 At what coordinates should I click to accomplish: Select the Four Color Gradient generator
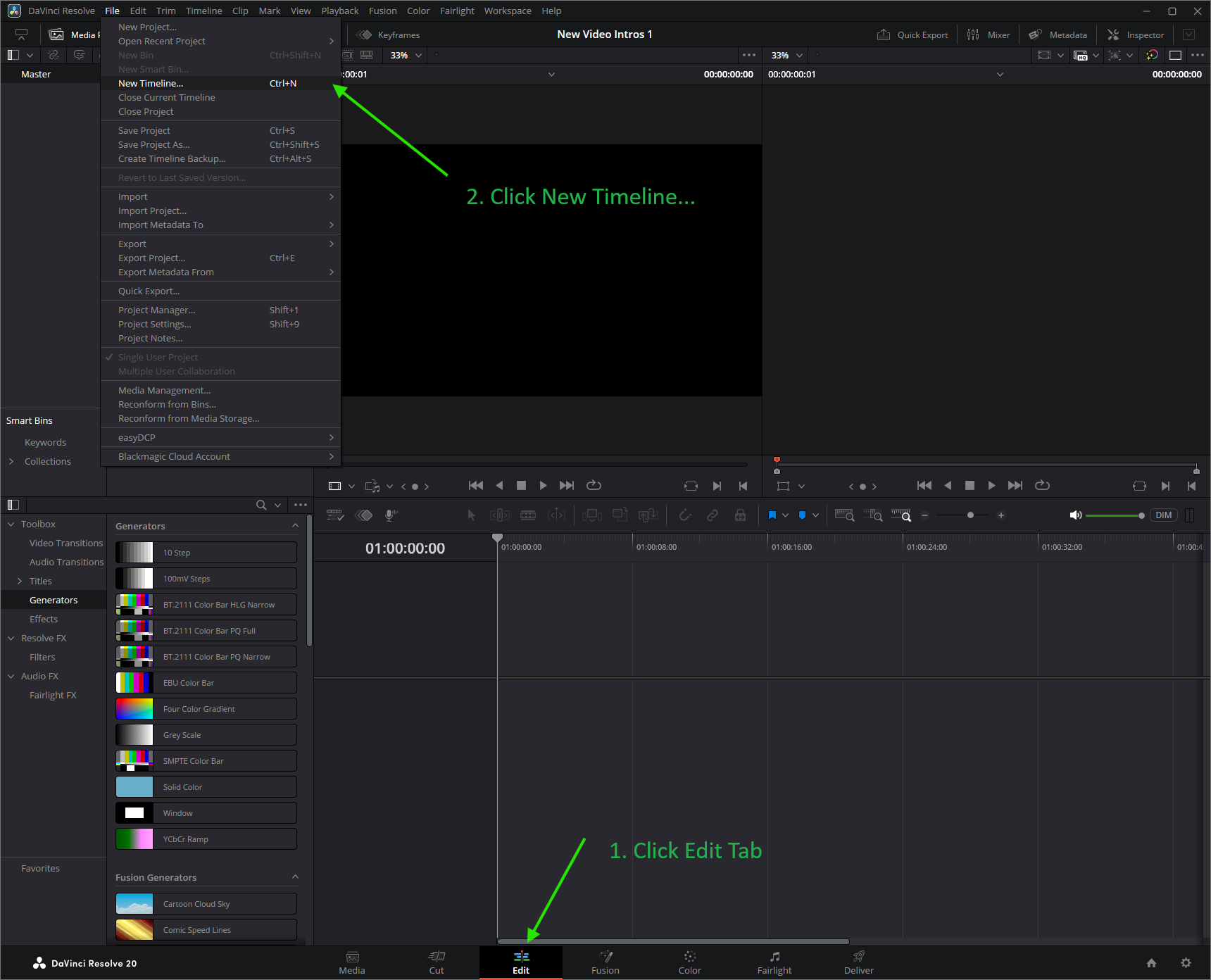pyautogui.click(x=206, y=709)
